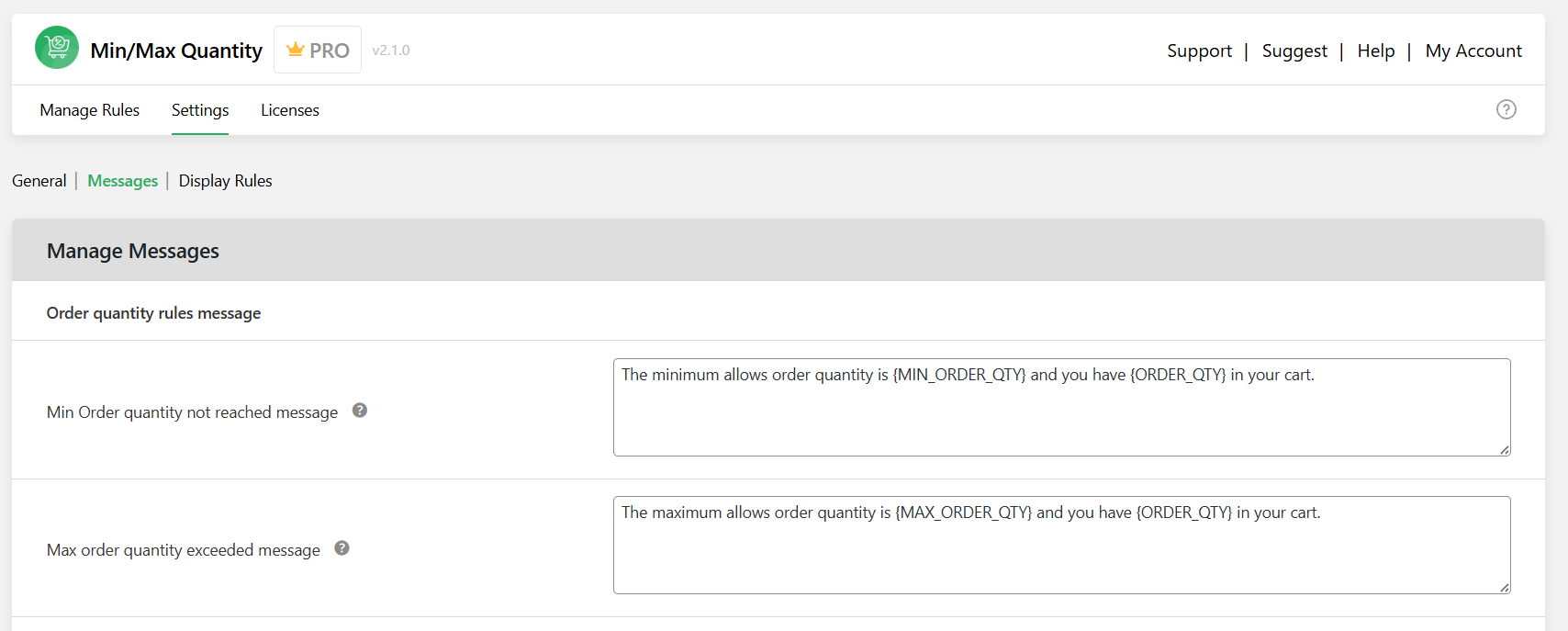This screenshot has width=1568, height=631.
Task: Select the crown icon inside the PRO button
Action: point(295,50)
